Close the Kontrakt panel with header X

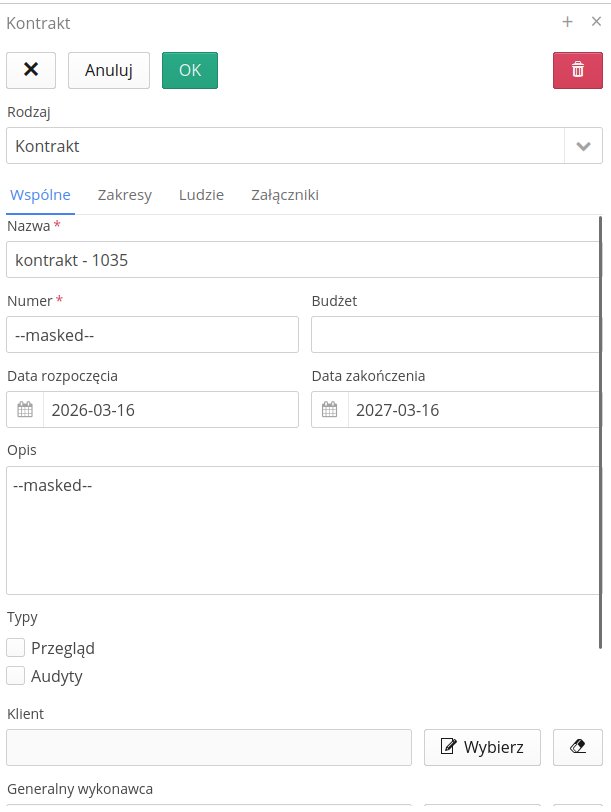pyautogui.click(x=597, y=22)
